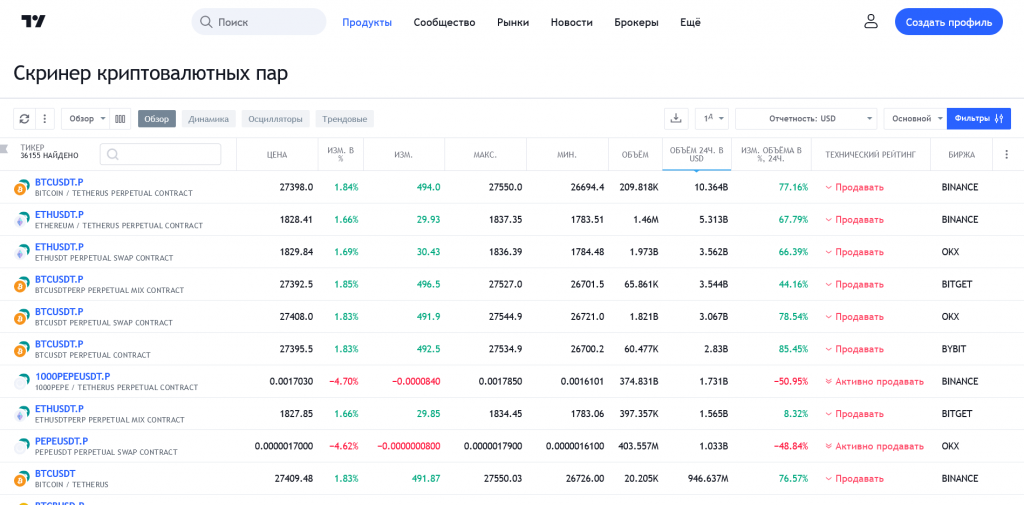Focus the ticker filter search box

(x=161, y=154)
